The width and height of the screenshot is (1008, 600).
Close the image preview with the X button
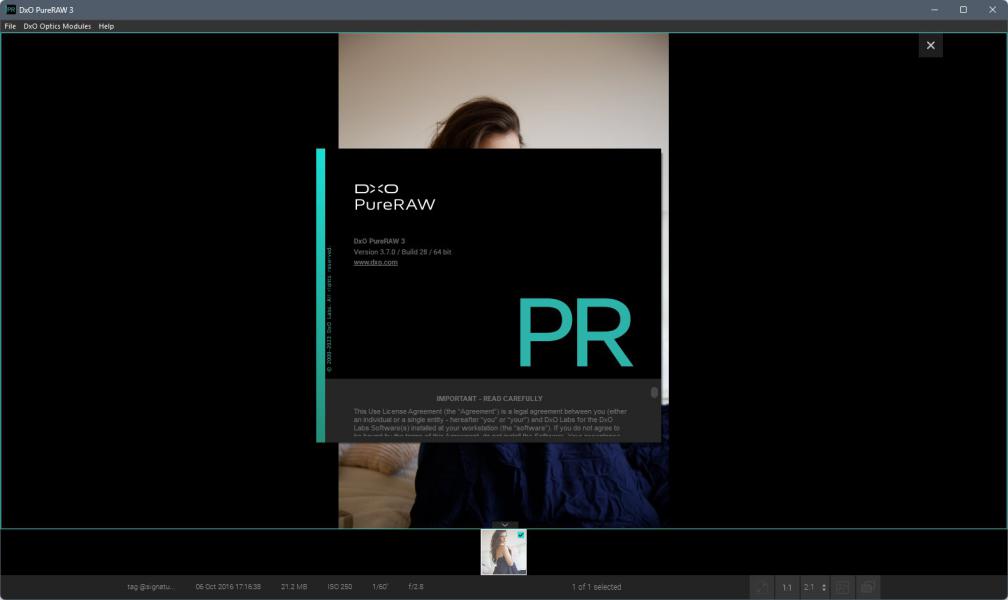point(930,46)
